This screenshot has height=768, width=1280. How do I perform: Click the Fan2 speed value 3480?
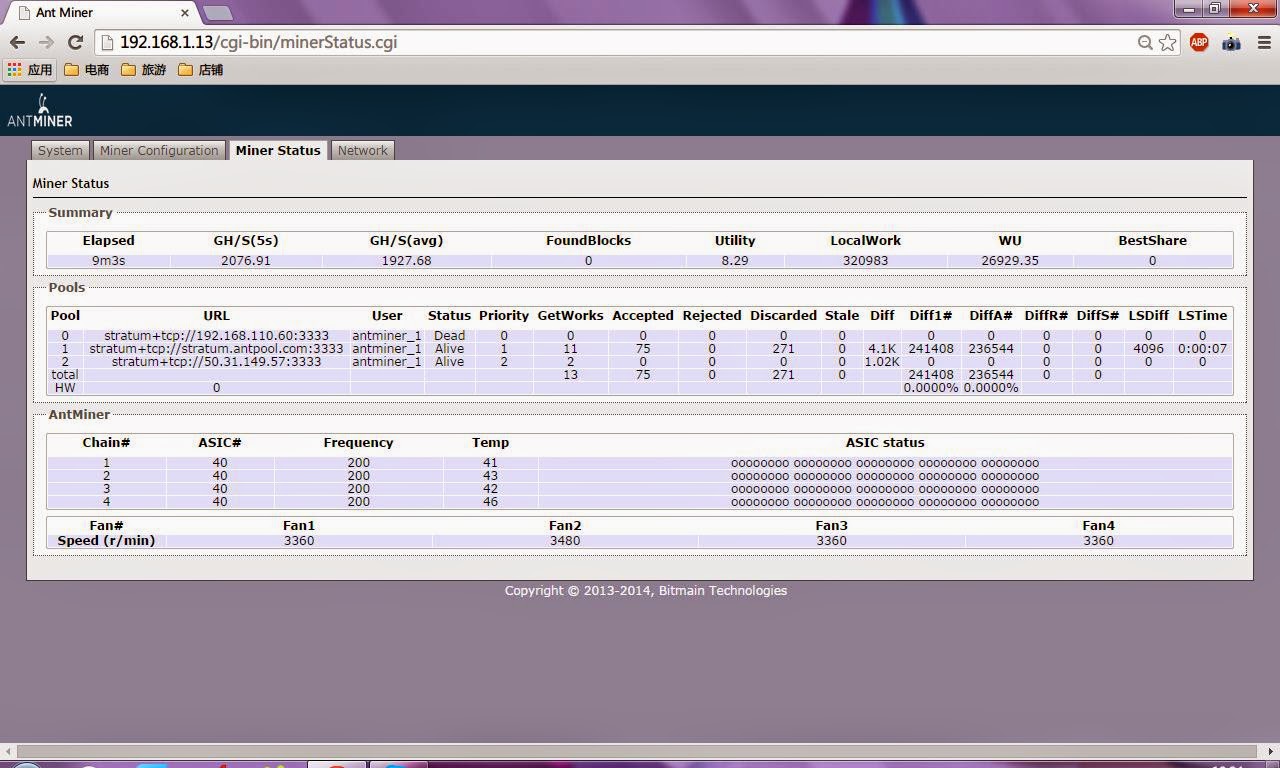[565, 541]
